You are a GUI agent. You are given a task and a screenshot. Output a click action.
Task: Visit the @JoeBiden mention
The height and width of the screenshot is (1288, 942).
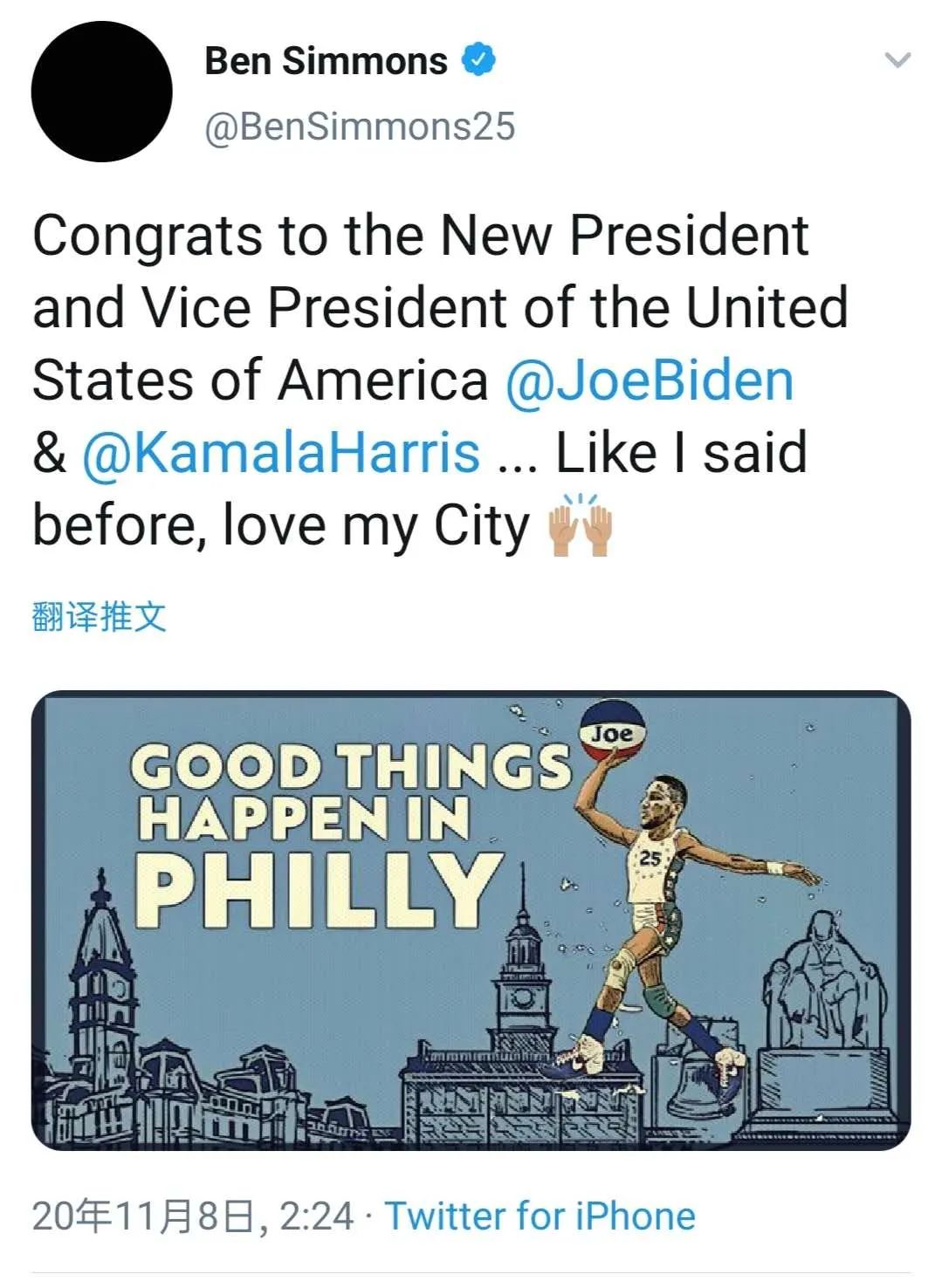[x=650, y=380]
